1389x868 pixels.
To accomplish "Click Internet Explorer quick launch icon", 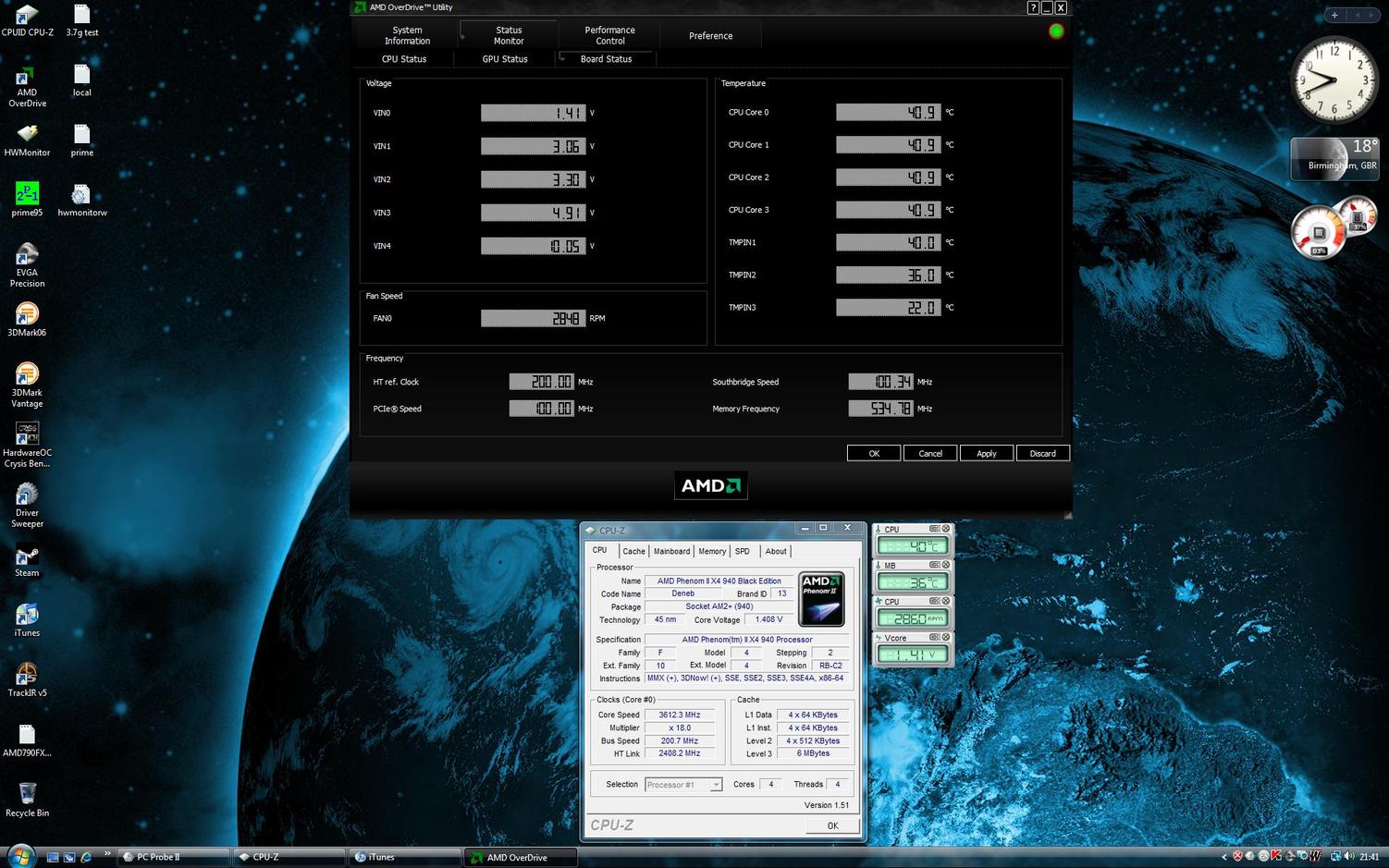I will click(86, 857).
